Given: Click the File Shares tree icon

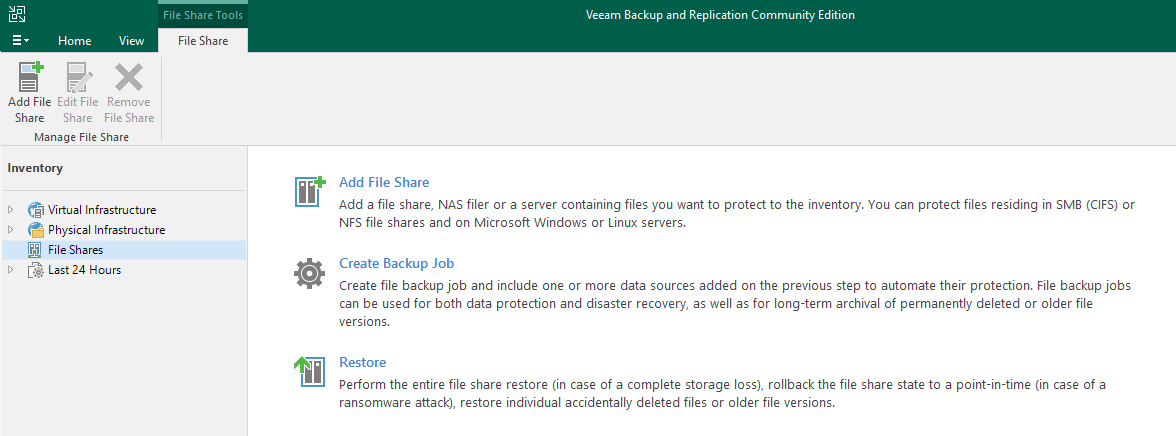Looking at the screenshot, I should click(34, 250).
